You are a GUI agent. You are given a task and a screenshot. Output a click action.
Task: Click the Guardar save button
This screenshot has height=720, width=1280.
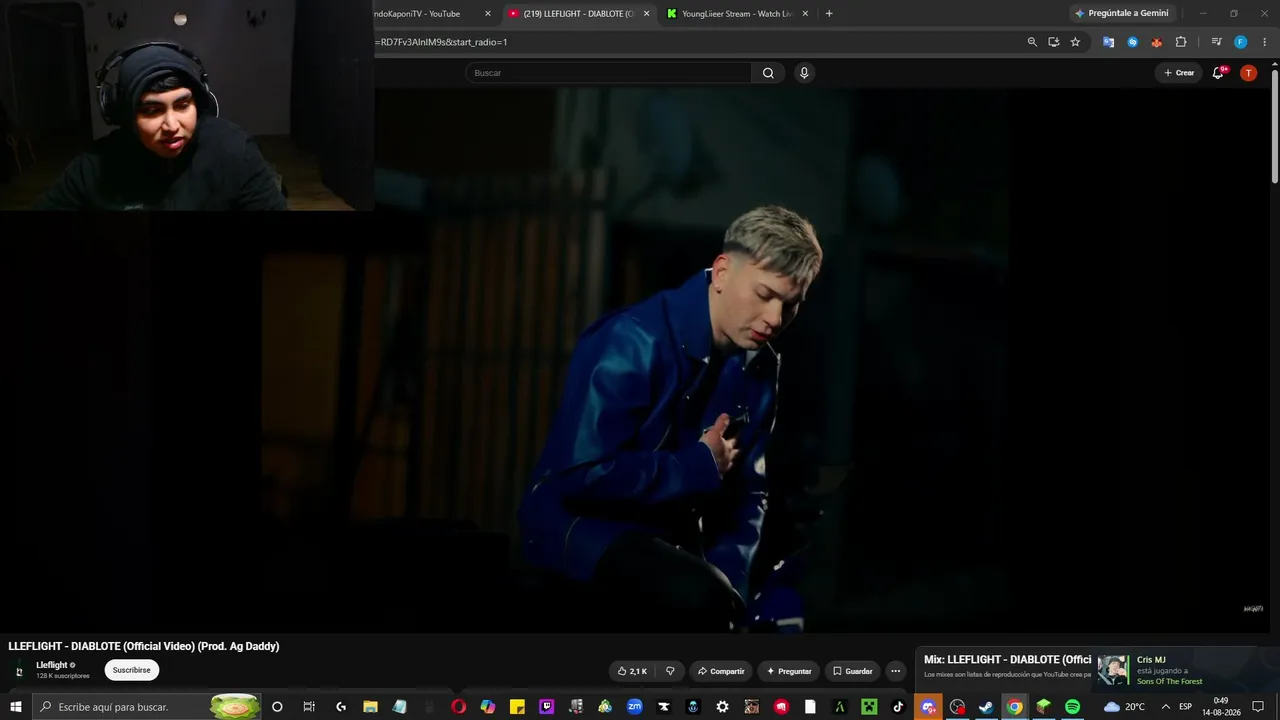(x=852, y=671)
